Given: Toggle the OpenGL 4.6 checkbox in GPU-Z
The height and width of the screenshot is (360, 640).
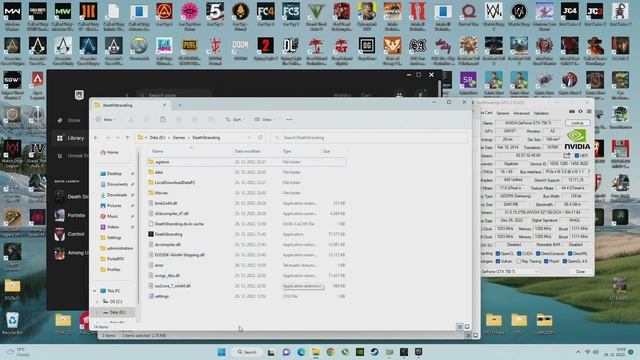Looking at the screenshot, I should coord(565,261).
